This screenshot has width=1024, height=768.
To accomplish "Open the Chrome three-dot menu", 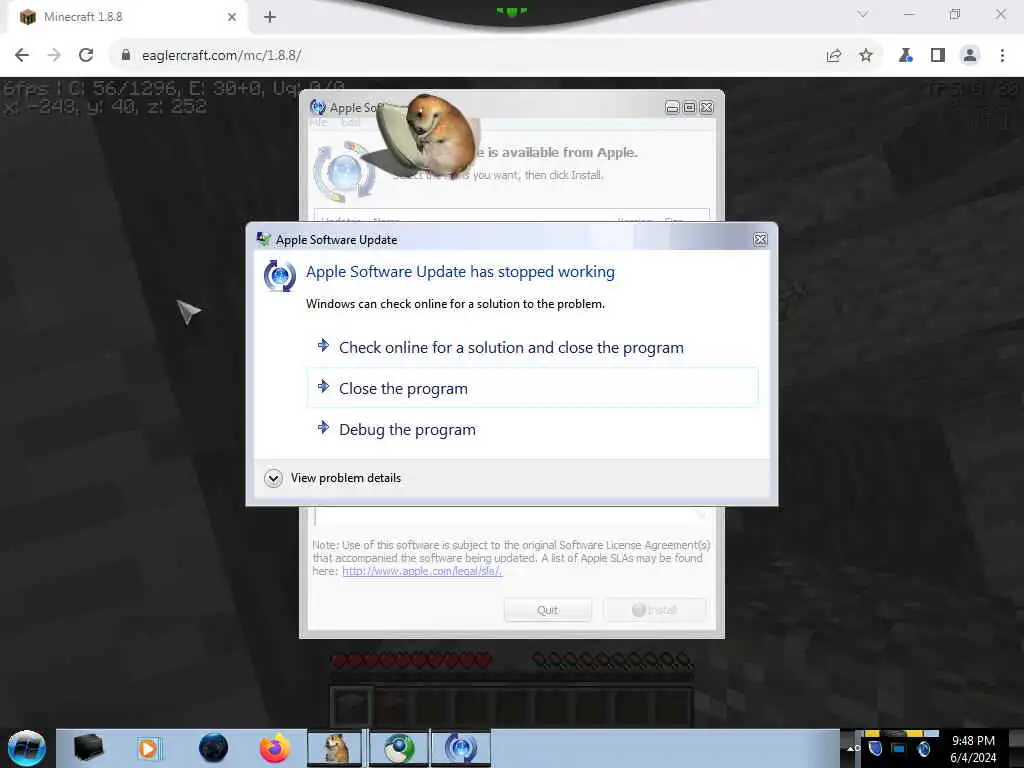I will (1002, 56).
